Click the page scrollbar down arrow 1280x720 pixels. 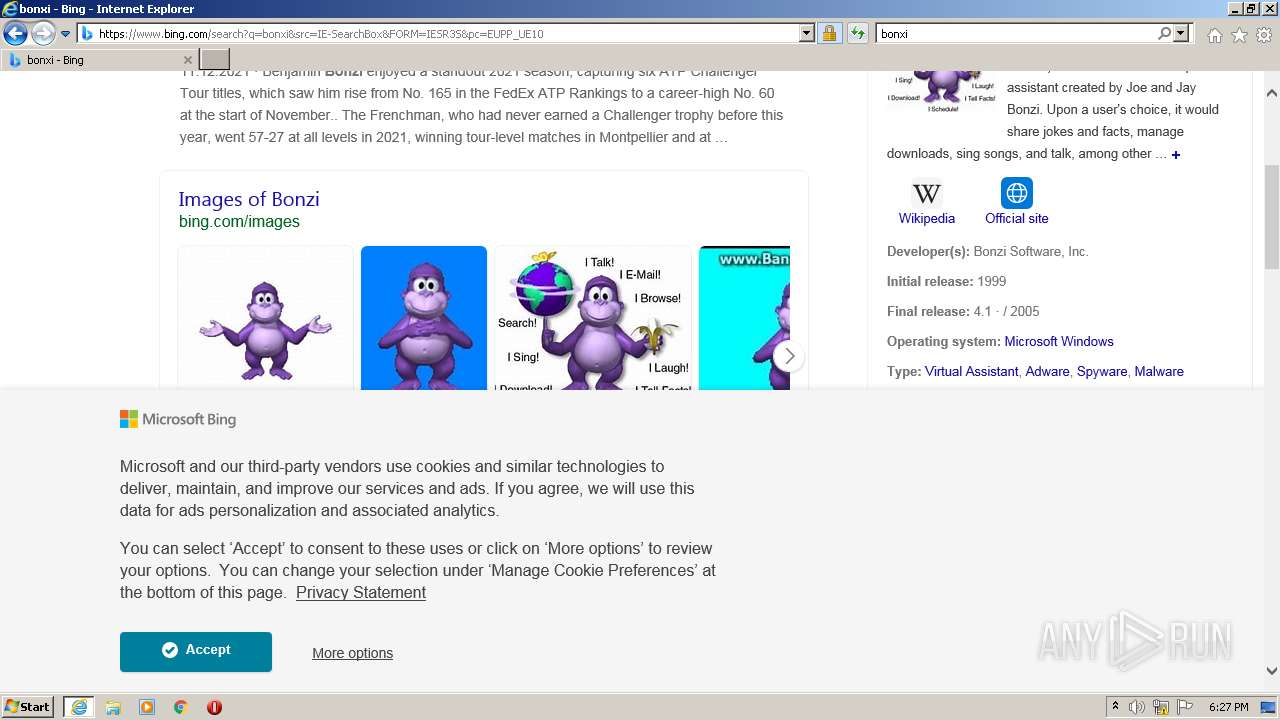point(1272,672)
